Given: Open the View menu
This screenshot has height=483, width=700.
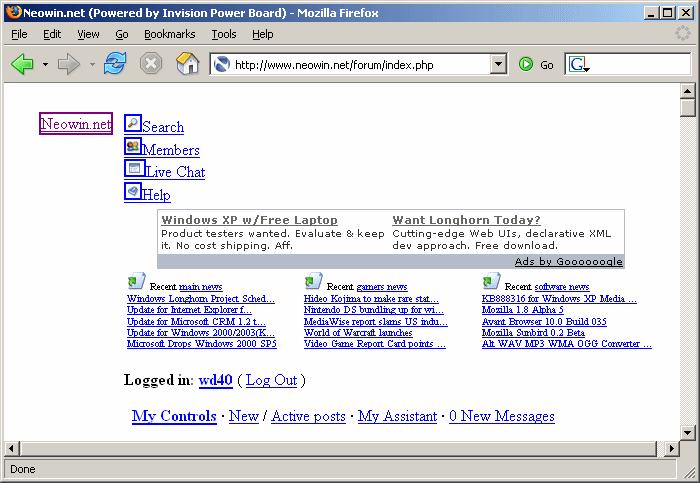Looking at the screenshot, I should click(x=88, y=34).
